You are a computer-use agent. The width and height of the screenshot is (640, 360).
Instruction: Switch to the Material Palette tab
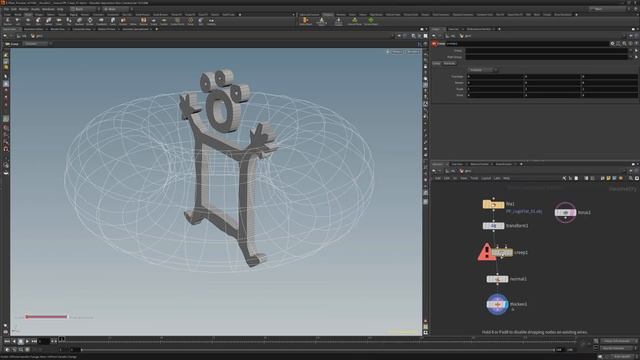click(479, 164)
